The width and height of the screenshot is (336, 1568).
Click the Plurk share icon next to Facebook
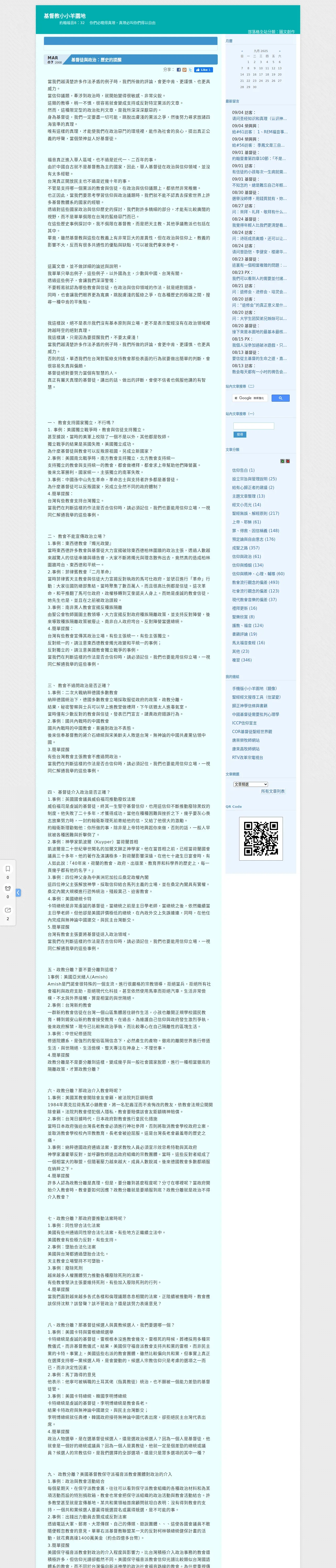185,70
